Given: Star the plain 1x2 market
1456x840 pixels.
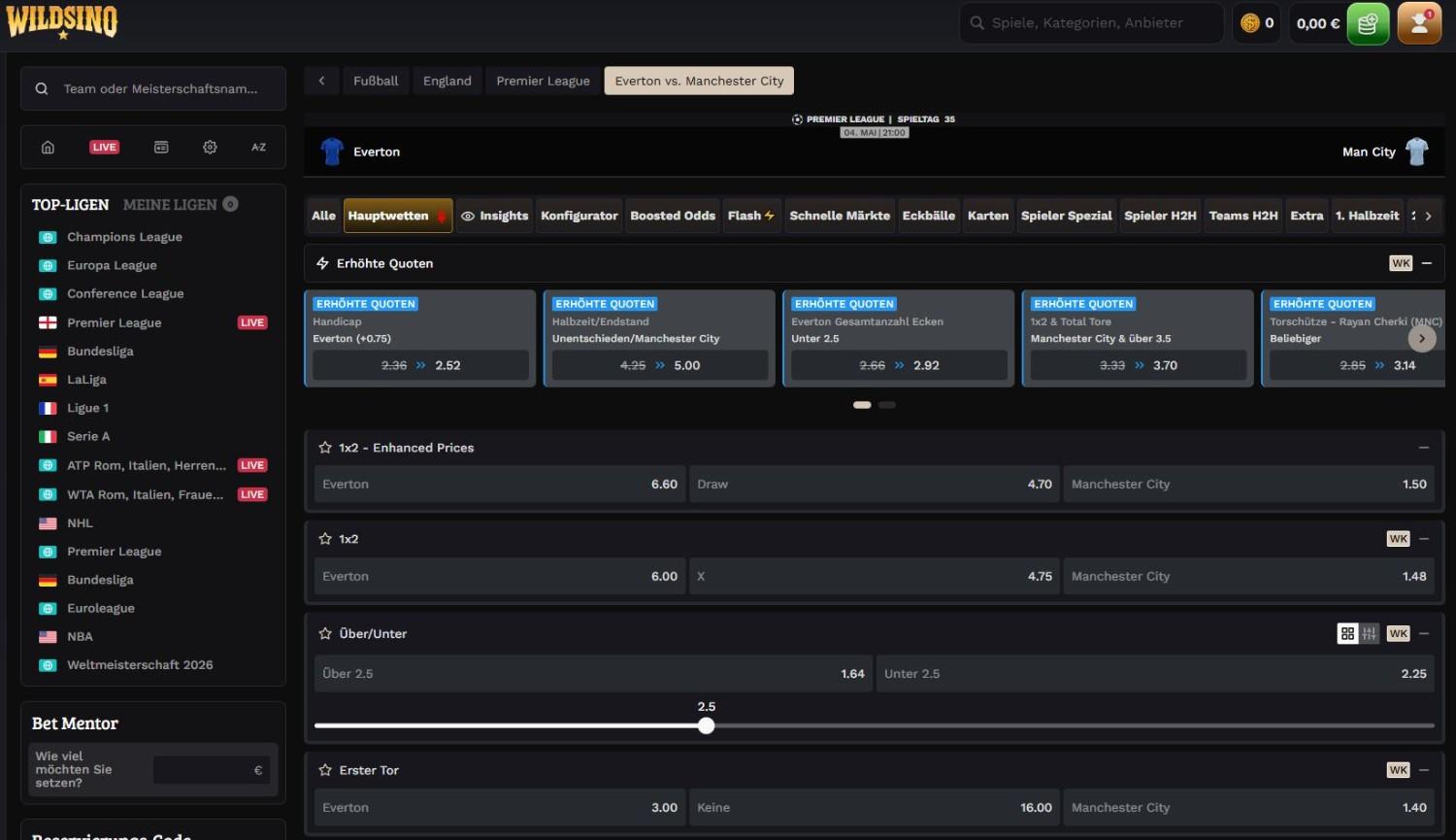Looking at the screenshot, I should pos(325,539).
